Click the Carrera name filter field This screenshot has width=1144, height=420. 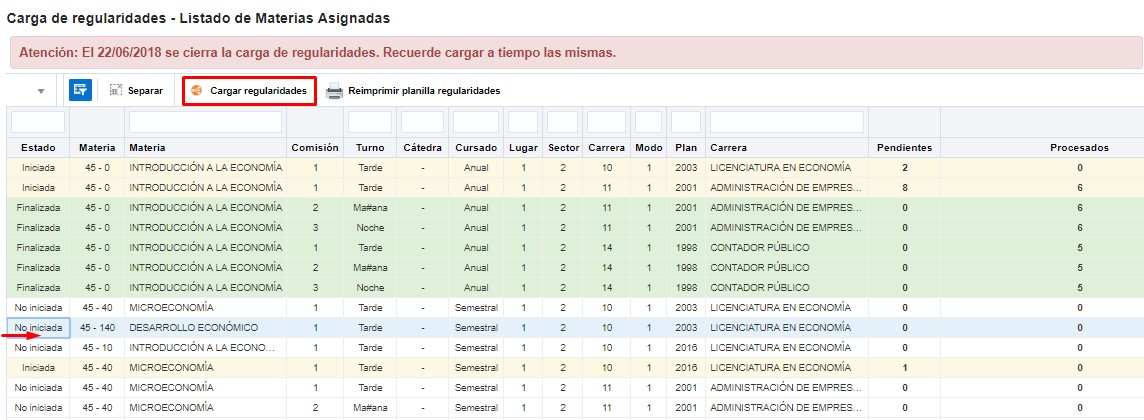pyautogui.click(x=786, y=122)
